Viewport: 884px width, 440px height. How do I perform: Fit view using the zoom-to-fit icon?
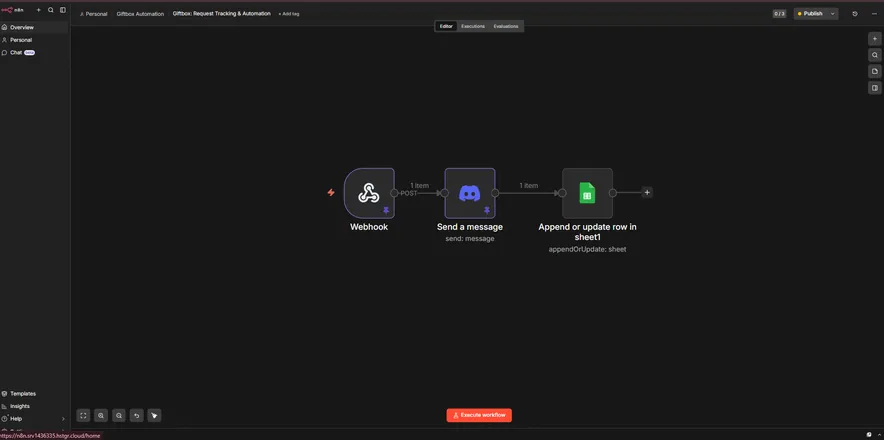(83, 416)
